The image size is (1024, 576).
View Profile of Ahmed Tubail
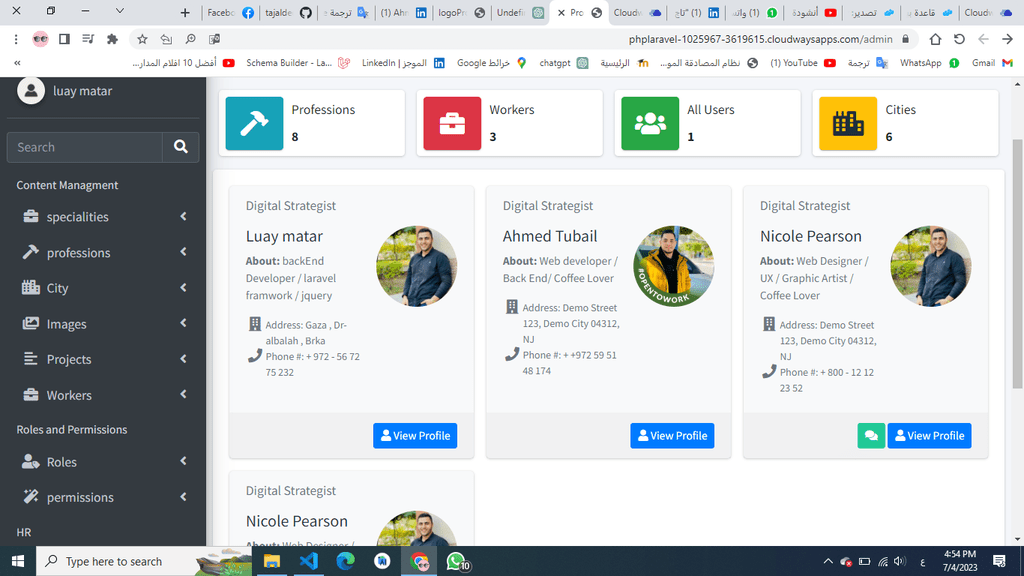672,436
